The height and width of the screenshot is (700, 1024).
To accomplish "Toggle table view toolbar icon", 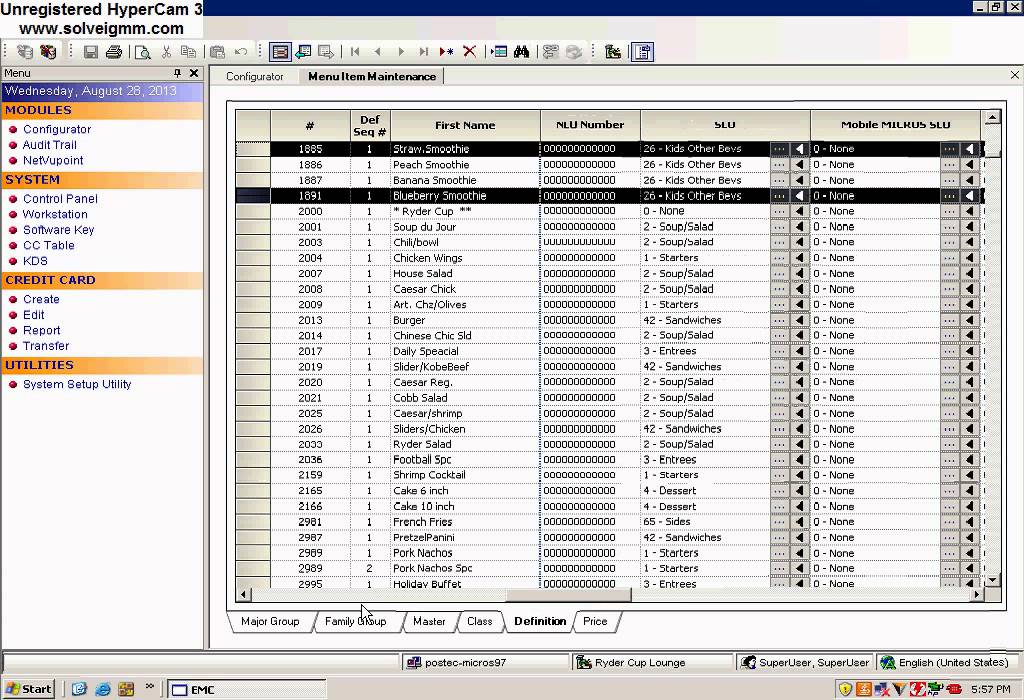I will click(x=280, y=52).
